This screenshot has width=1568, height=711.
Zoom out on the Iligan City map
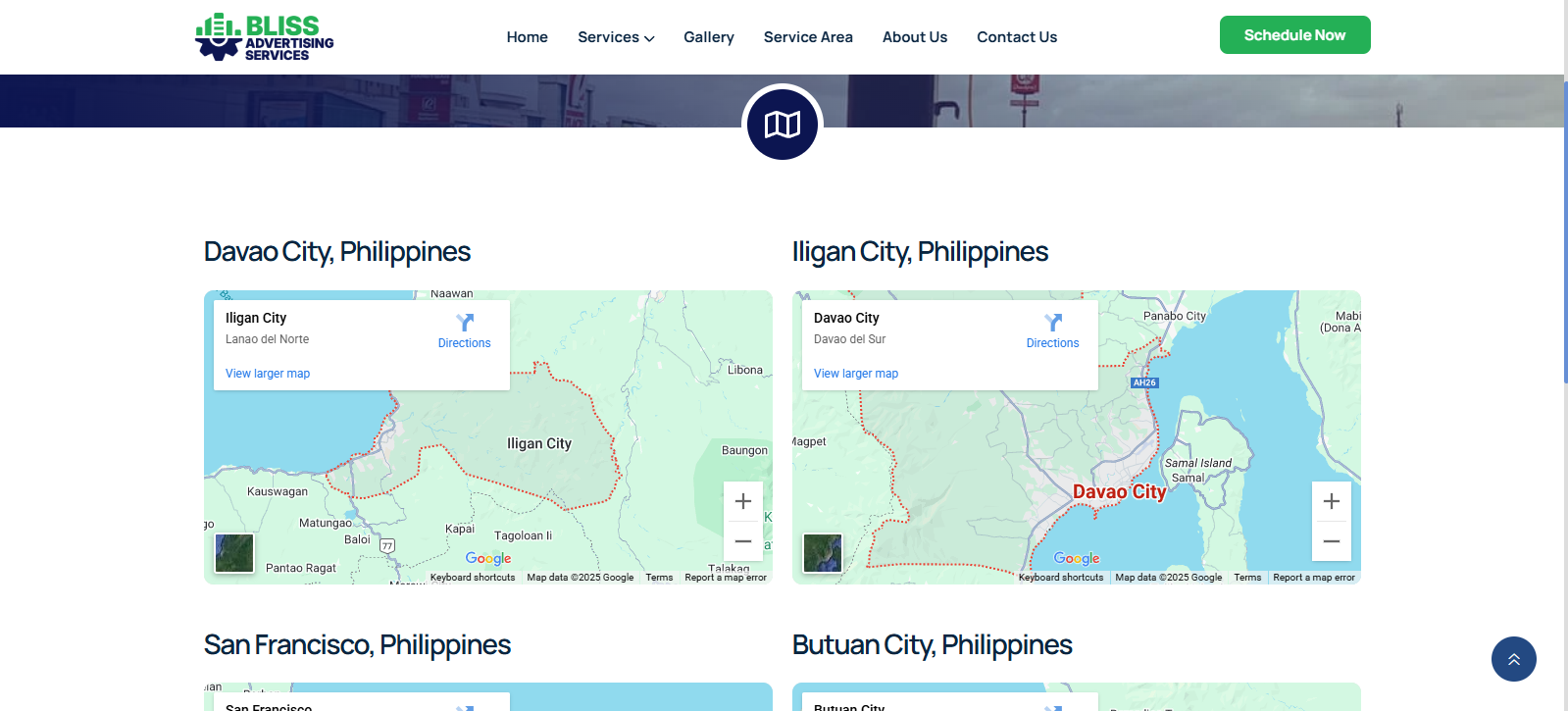[x=743, y=541]
